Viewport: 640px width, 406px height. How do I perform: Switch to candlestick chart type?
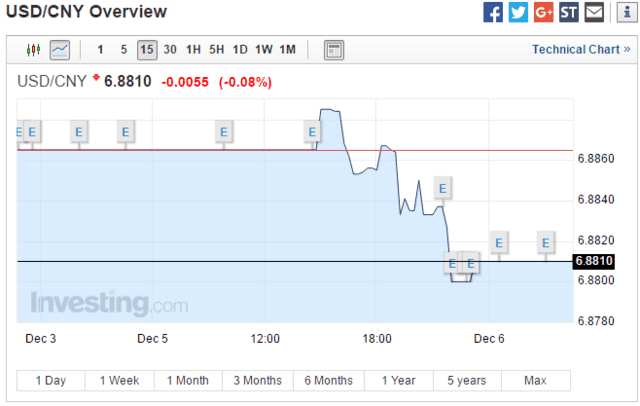(x=33, y=50)
